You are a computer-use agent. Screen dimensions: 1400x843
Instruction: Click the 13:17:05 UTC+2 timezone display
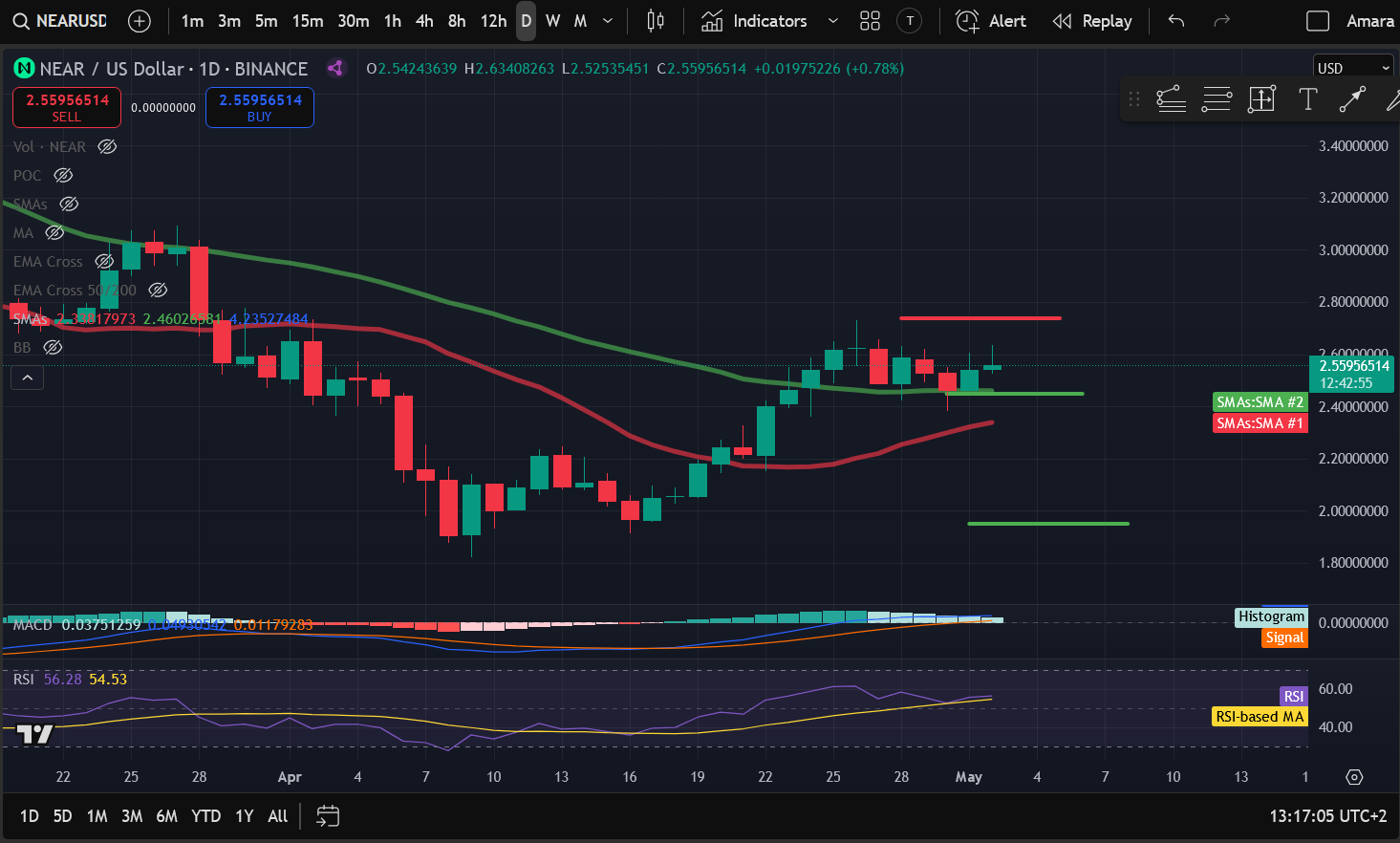pos(1327,816)
